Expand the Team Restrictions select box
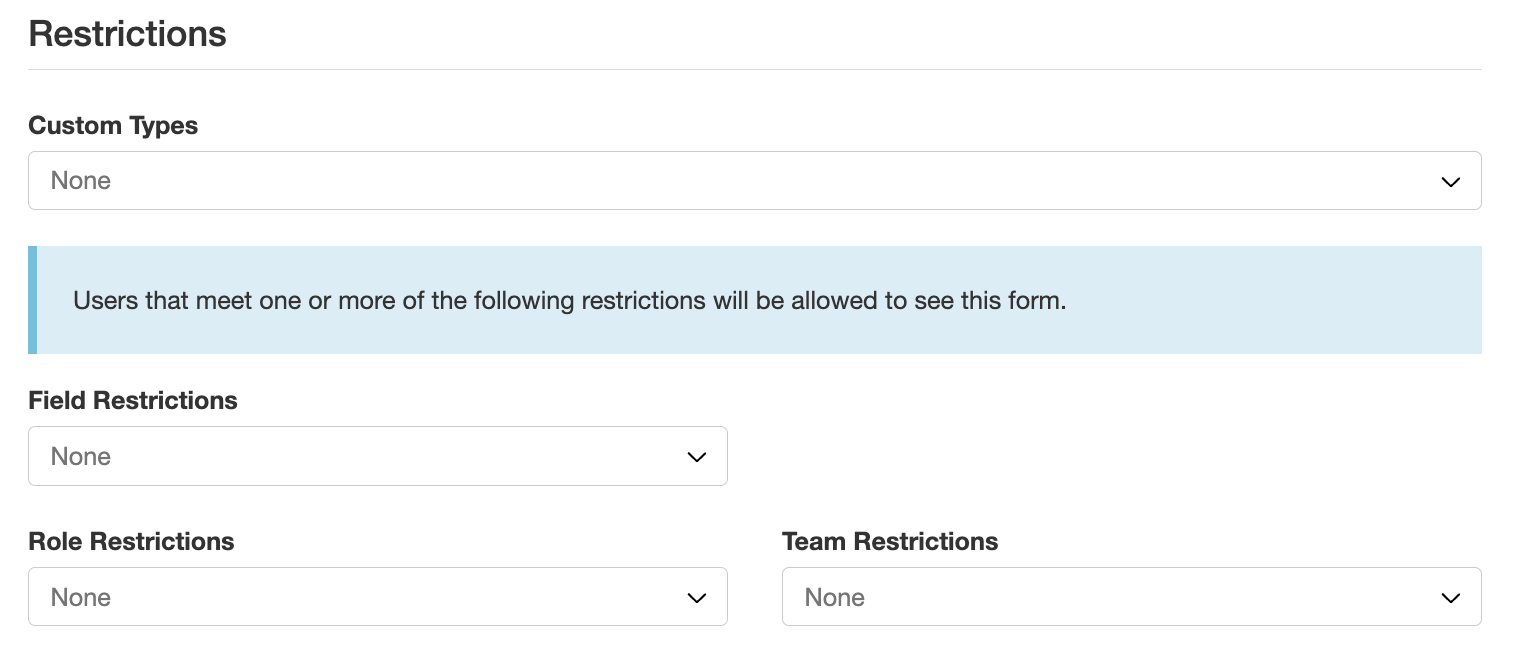Image resolution: width=1516 pixels, height=656 pixels. (x=1130, y=597)
